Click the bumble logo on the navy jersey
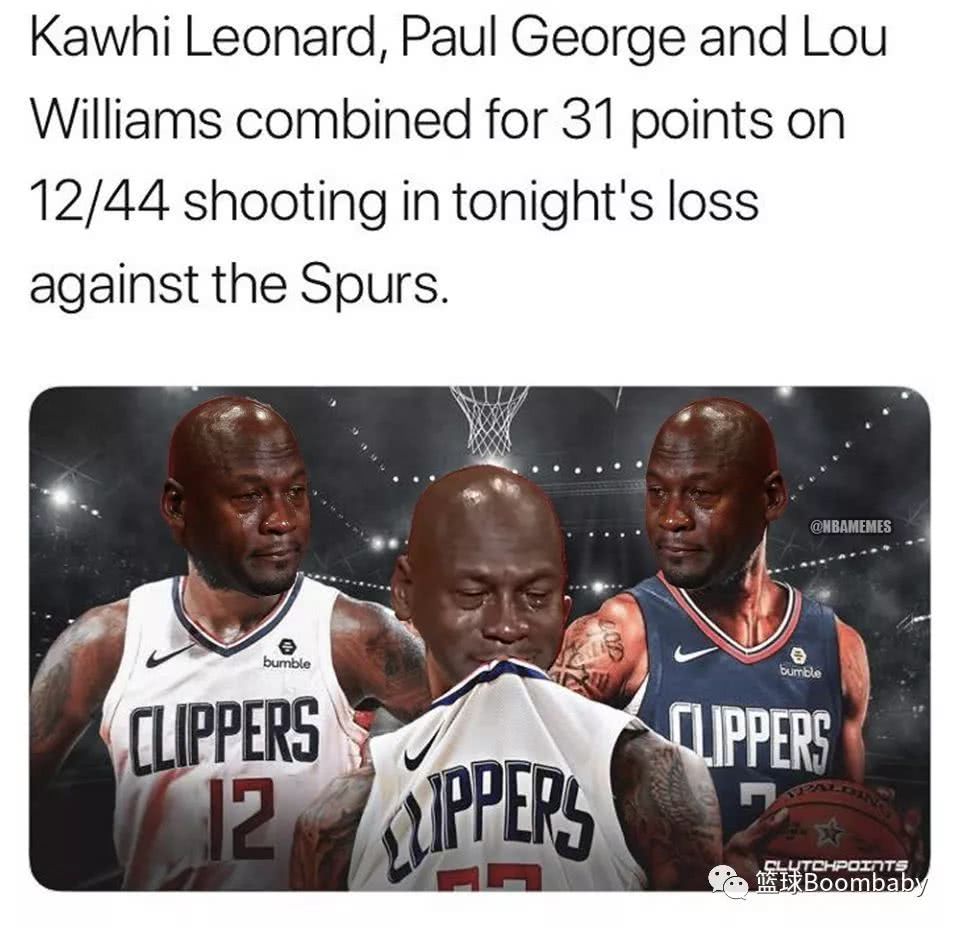 coord(800,663)
